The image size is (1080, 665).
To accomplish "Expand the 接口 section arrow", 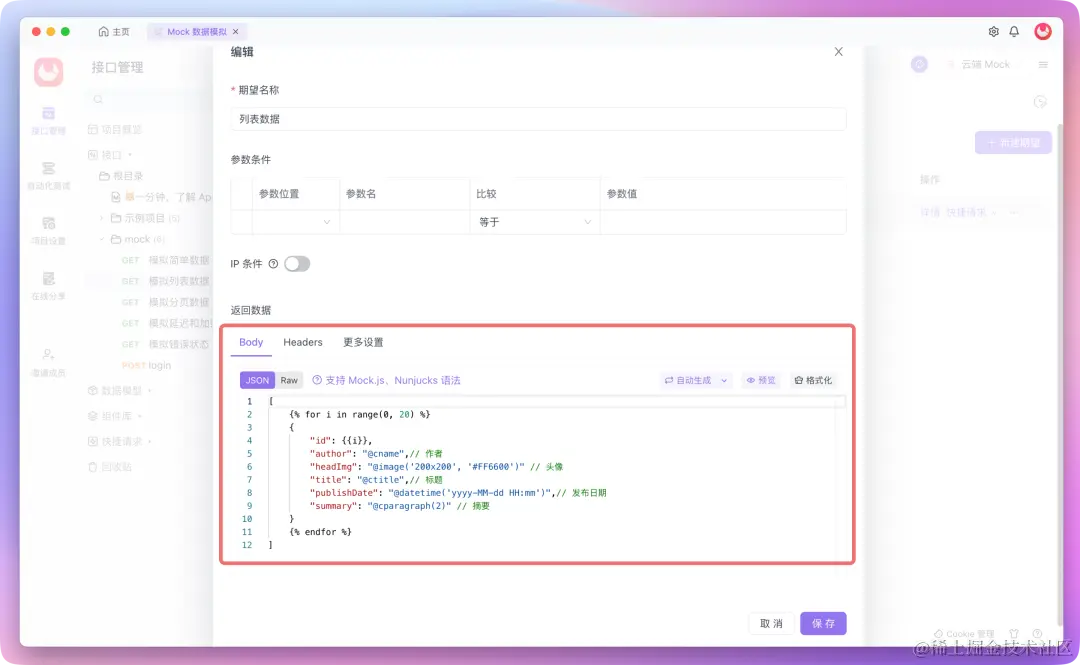I will [x=129, y=155].
